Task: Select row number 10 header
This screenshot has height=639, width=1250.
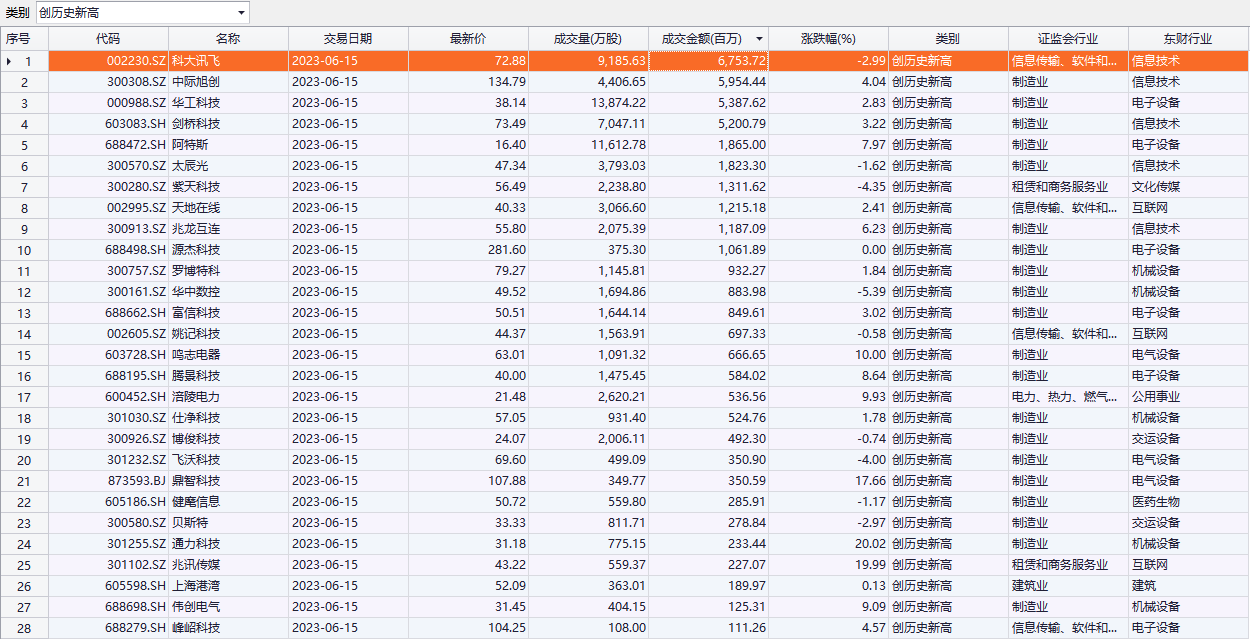Action: pos(24,250)
